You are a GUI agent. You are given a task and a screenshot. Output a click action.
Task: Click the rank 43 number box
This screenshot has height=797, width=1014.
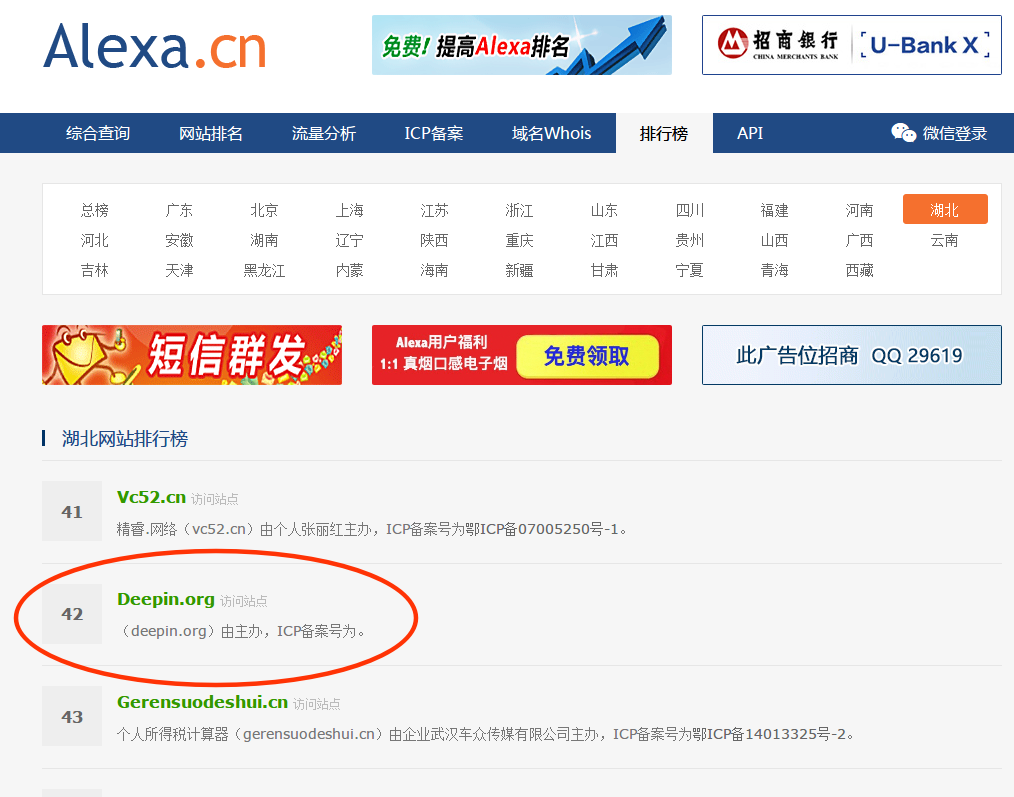[x=72, y=716]
